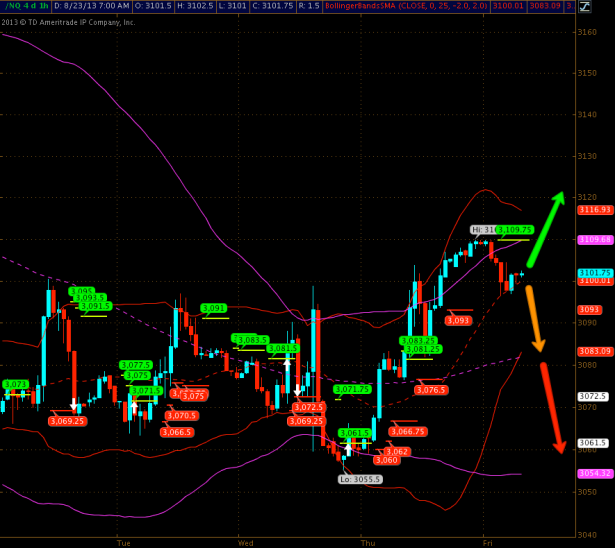
Task: Click the red 3,076.5 price marker
Action: click(x=431, y=390)
